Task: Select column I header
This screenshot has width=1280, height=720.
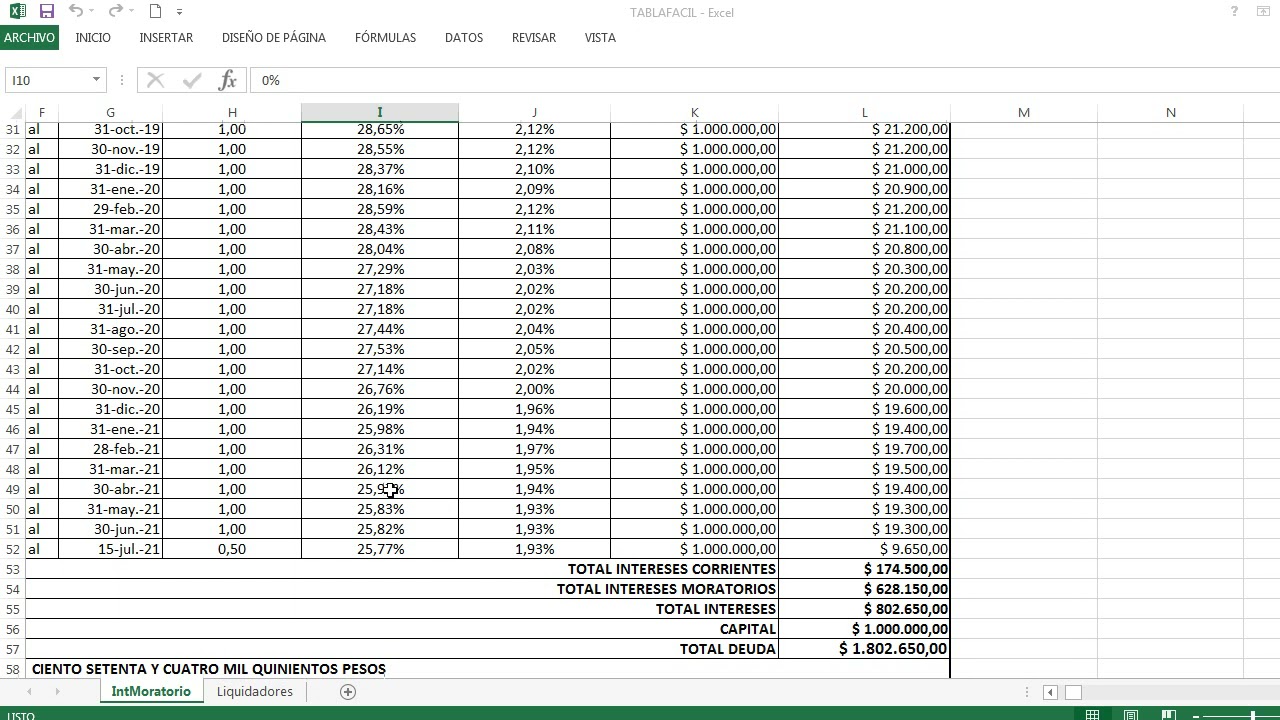Action: tap(380, 112)
